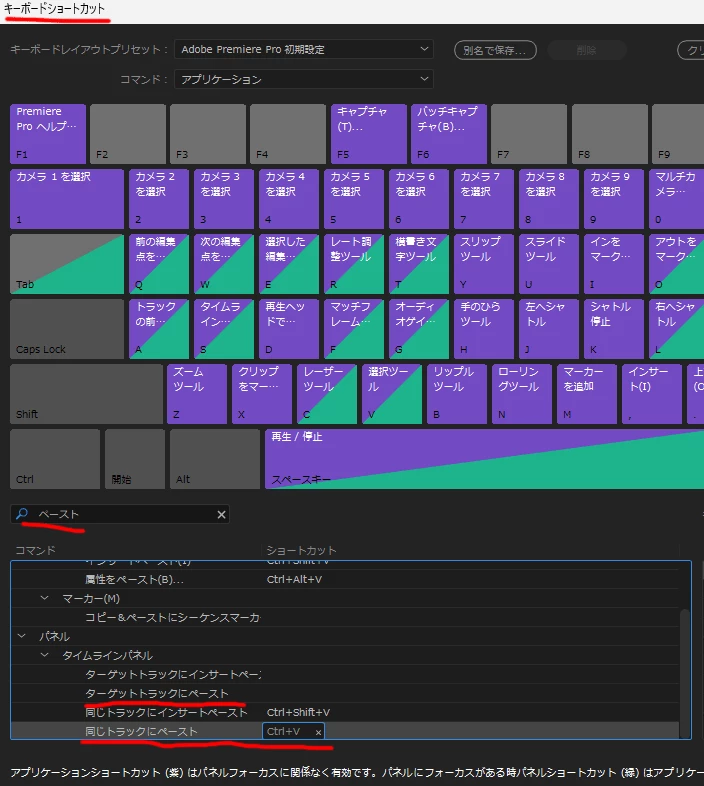
Task: Select the F2 key
Action: tap(128, 134)
